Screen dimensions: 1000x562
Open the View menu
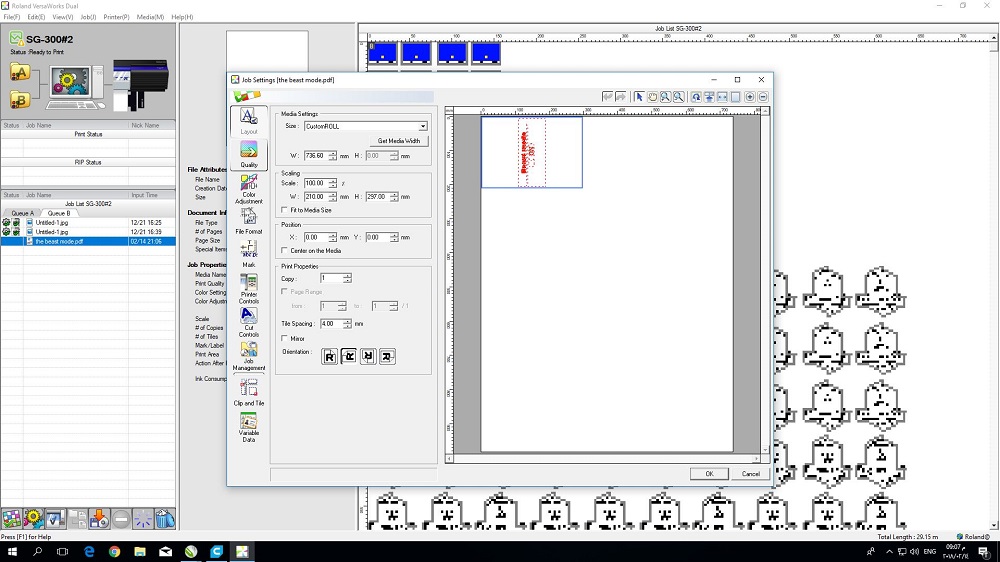coord(62,17)
